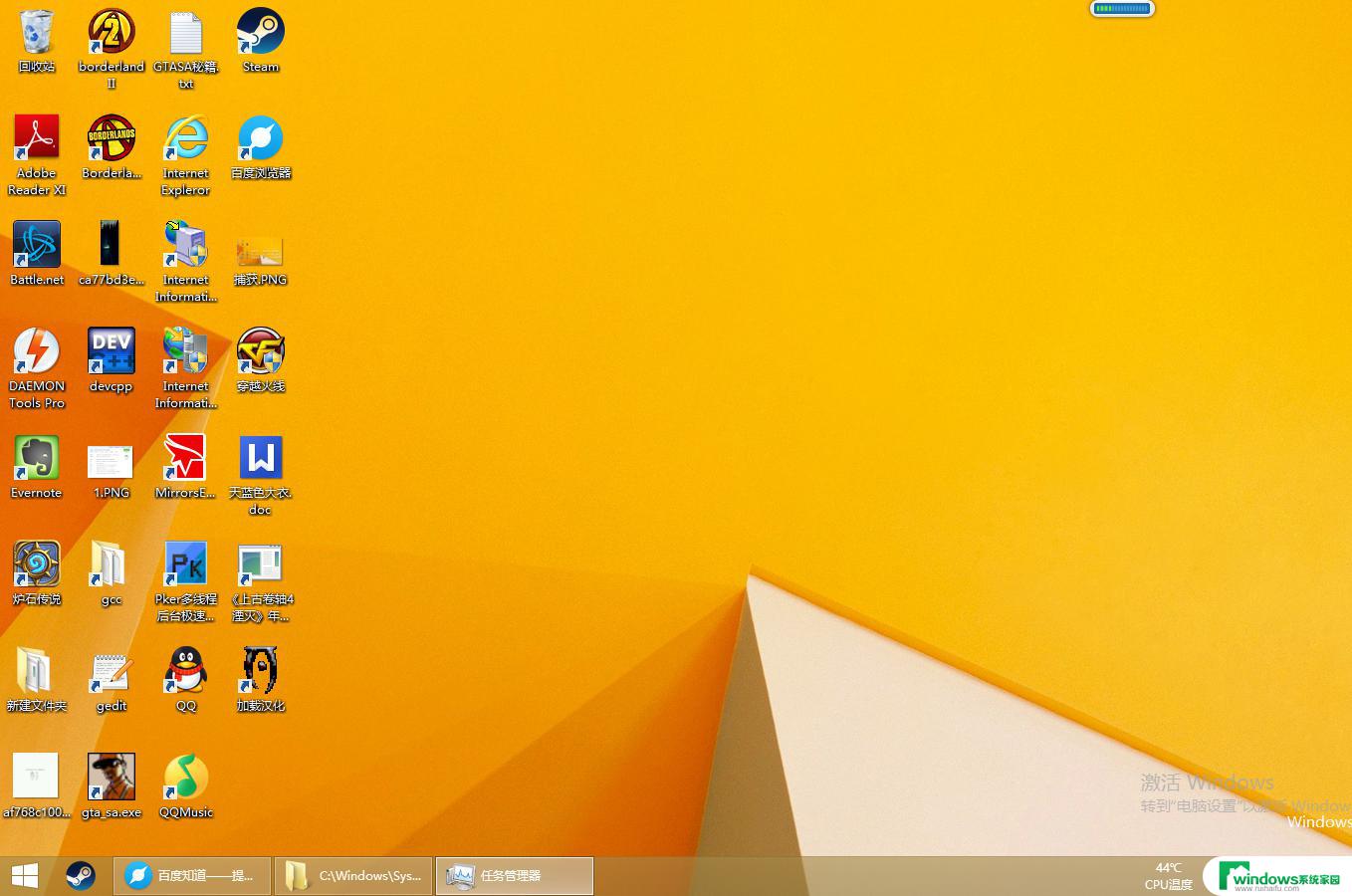Open 天蓝色大衣.doc document
Screen dimensions: 1352x896
point(261,475)
